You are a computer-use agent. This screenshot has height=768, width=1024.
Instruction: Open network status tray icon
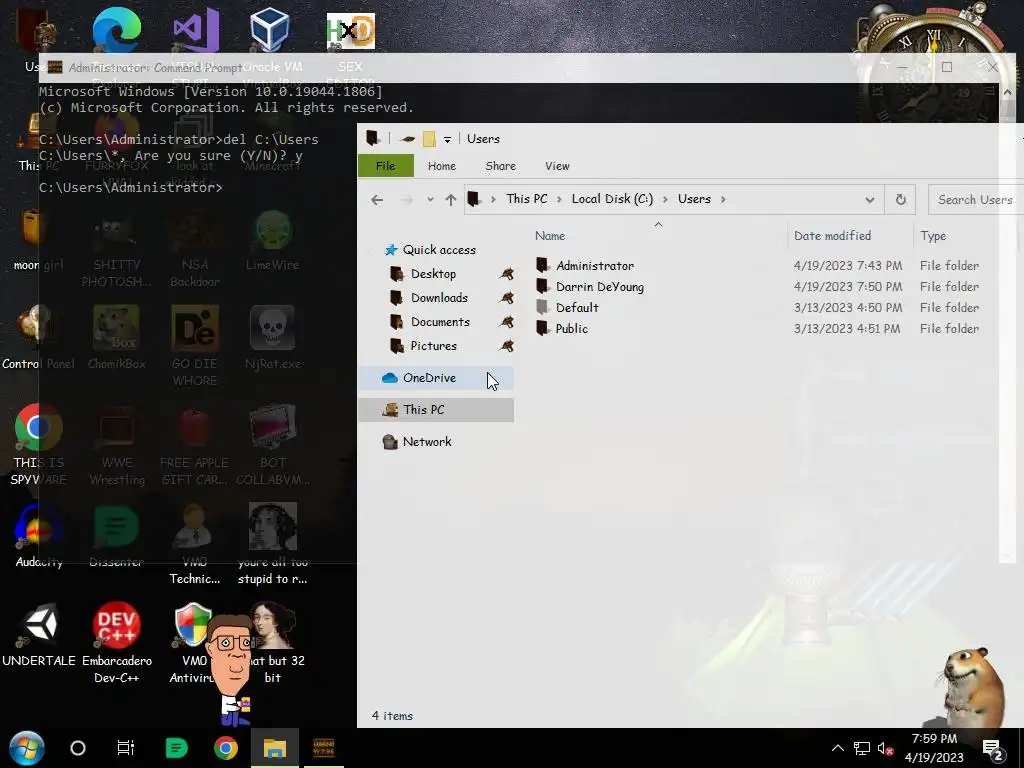862,748
